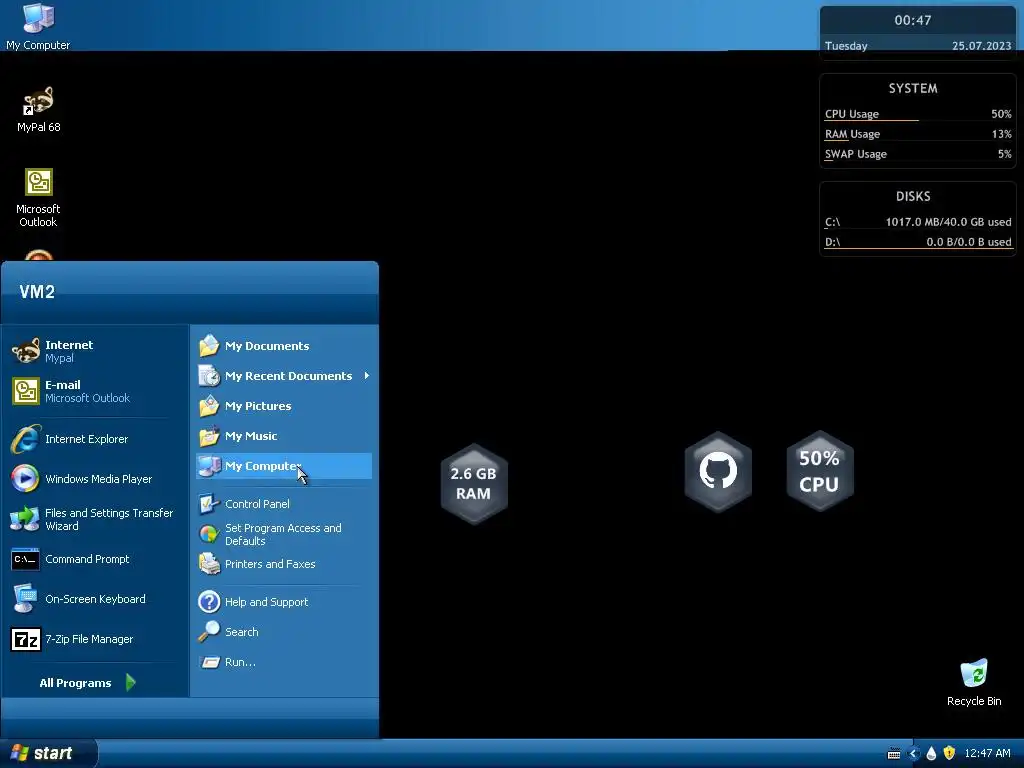The image size is (1024, 768).
Task: Click the 12:47 AM taskbar clock
Action: [987, 753]
